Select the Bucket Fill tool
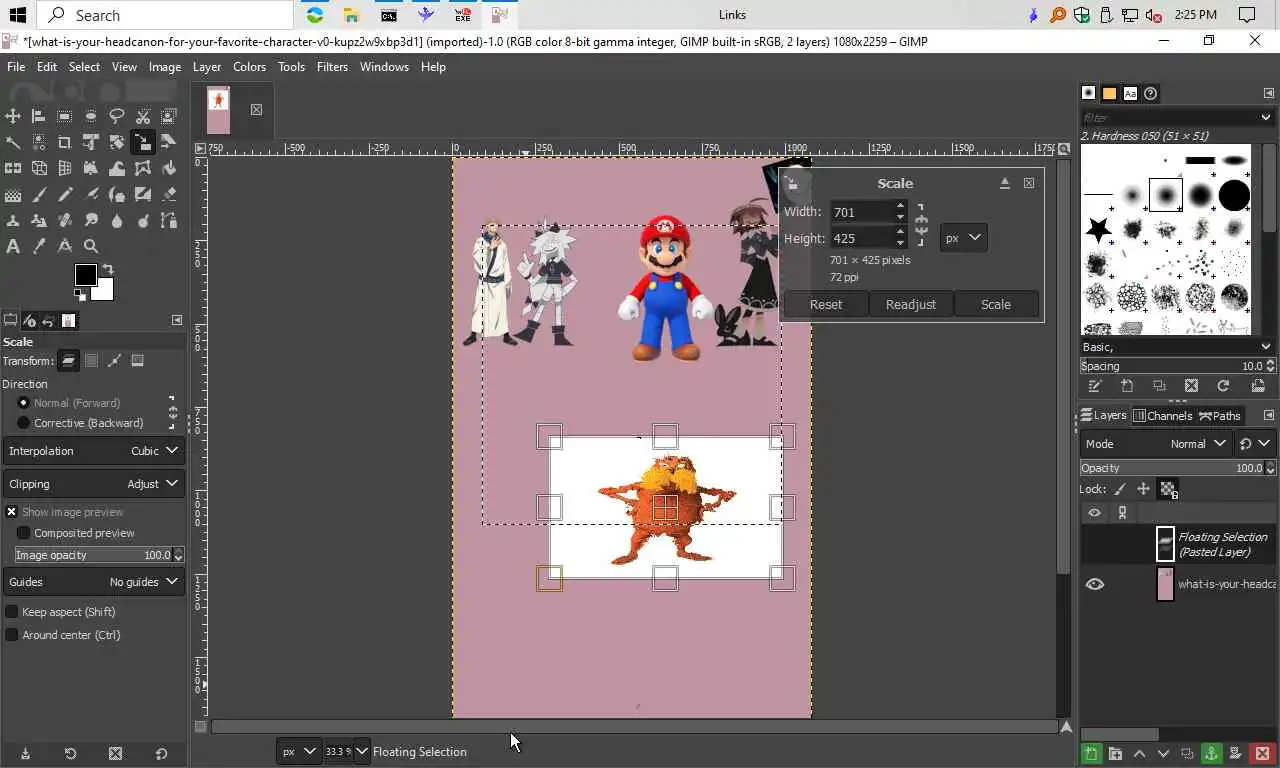Screen dimensions: 1280x768 tap(169, 168)
